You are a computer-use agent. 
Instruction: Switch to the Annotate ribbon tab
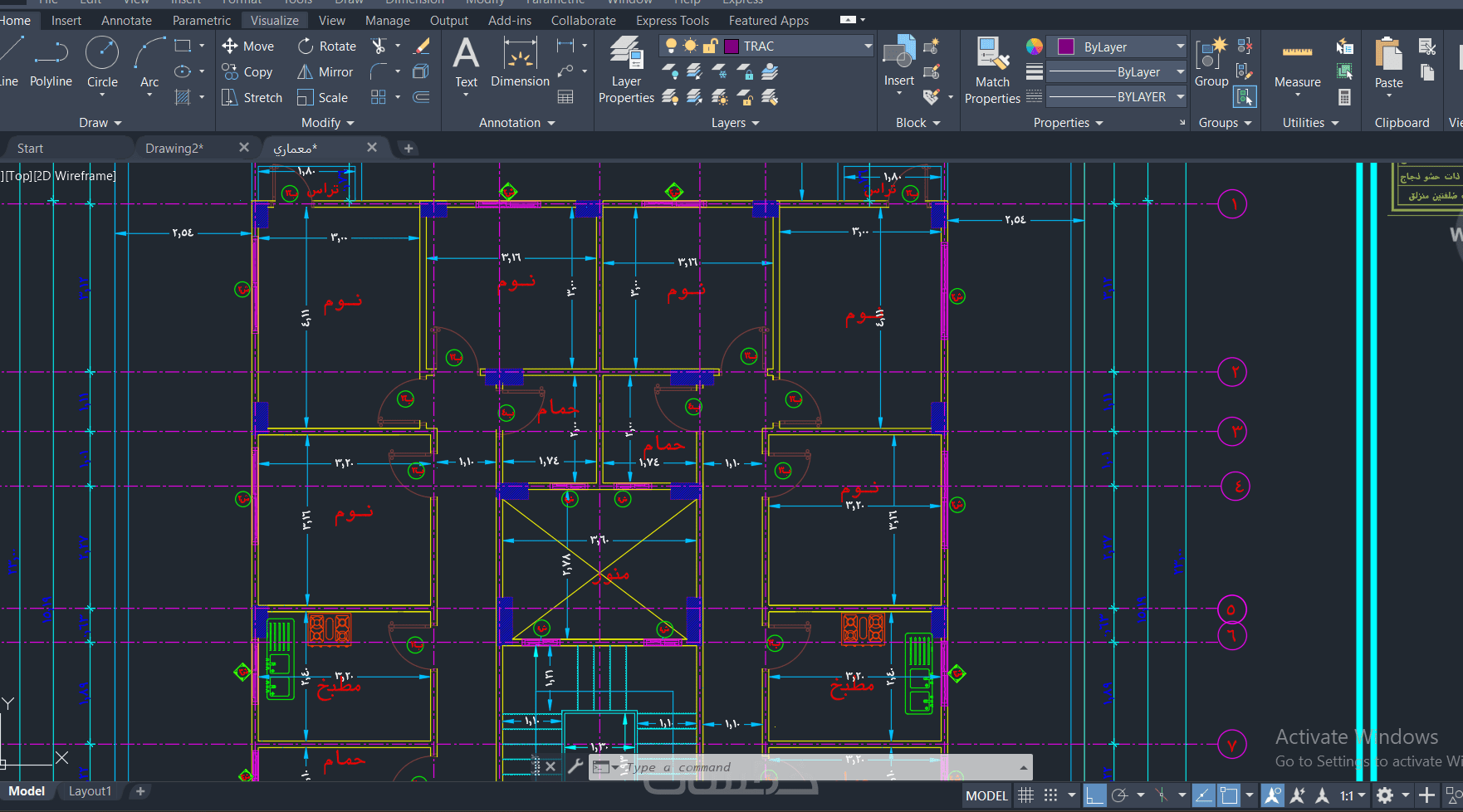tap(126, 21)
